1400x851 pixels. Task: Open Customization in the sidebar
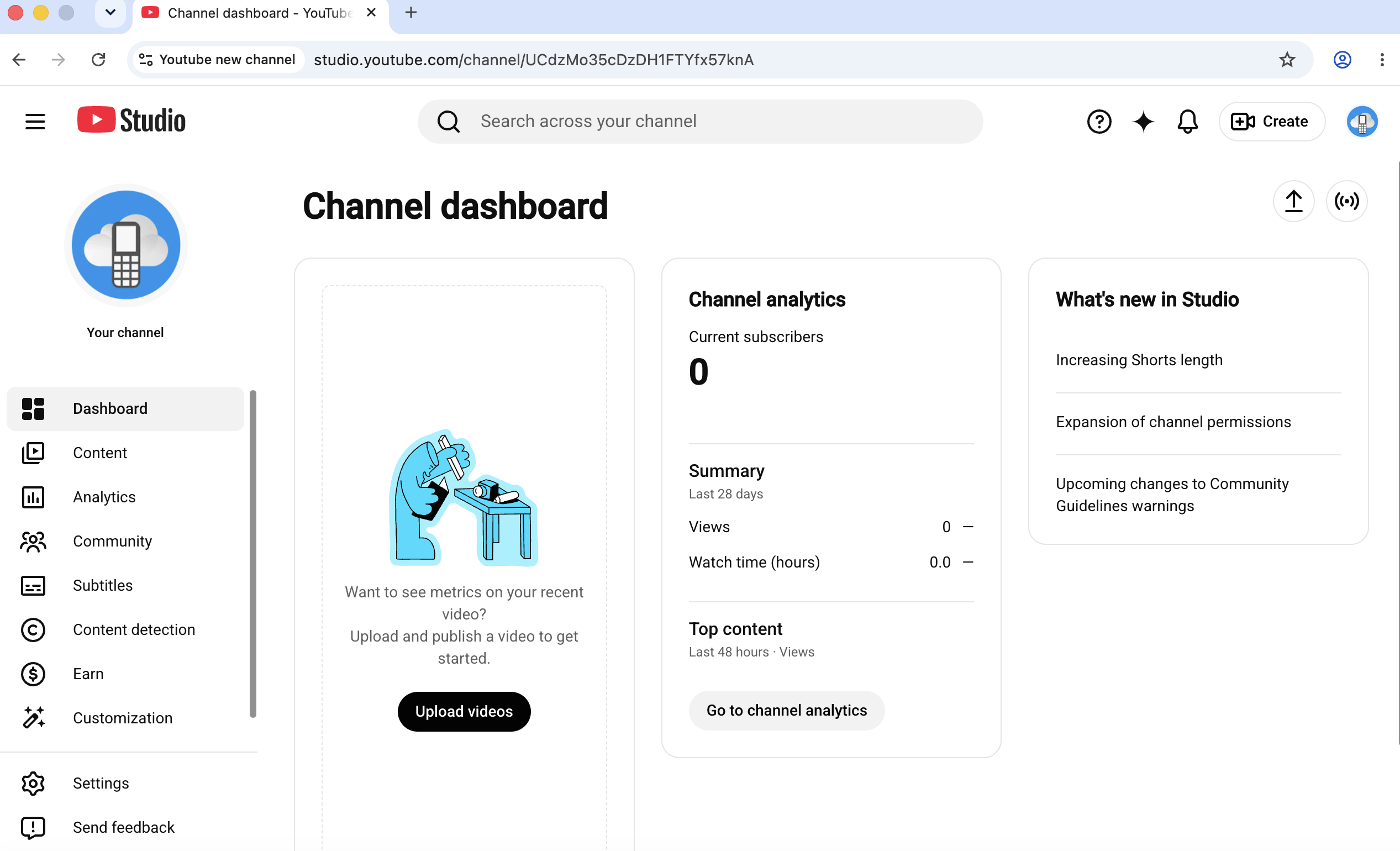(x=125, y=718)
